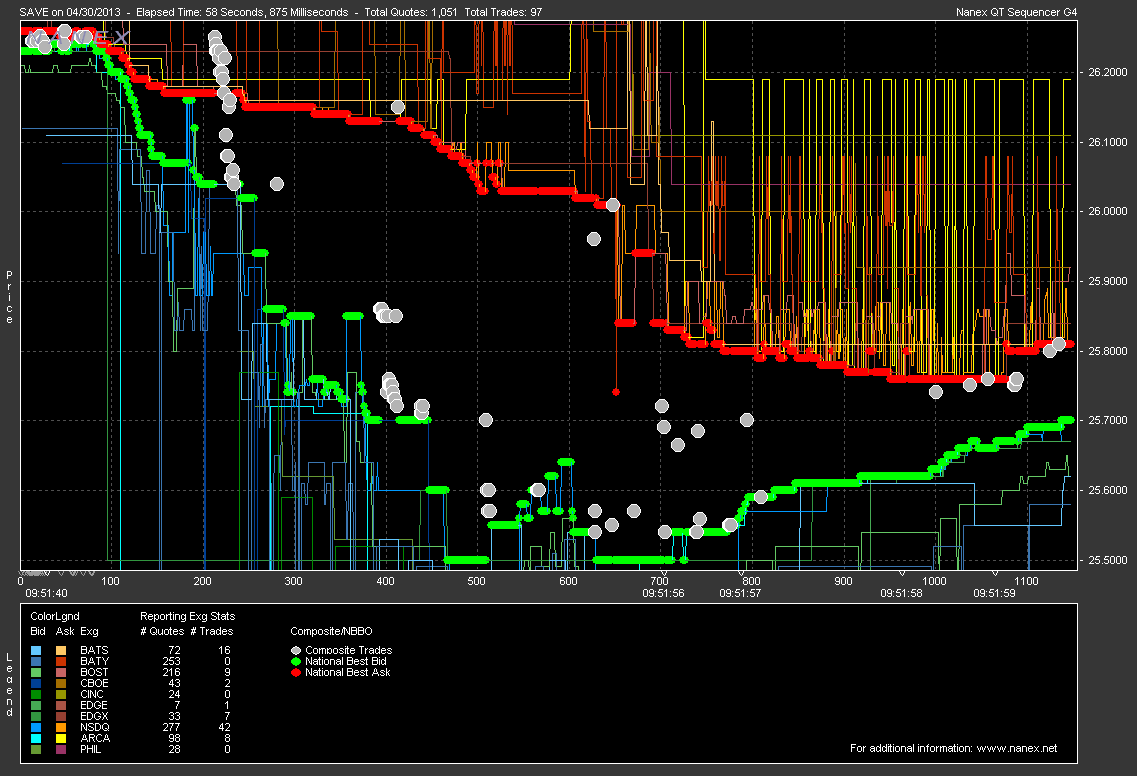The height and width of the screenshot is (776, 1137).
Task: Click the 09:51:58 time label
Action: click(x=901, y=593)
